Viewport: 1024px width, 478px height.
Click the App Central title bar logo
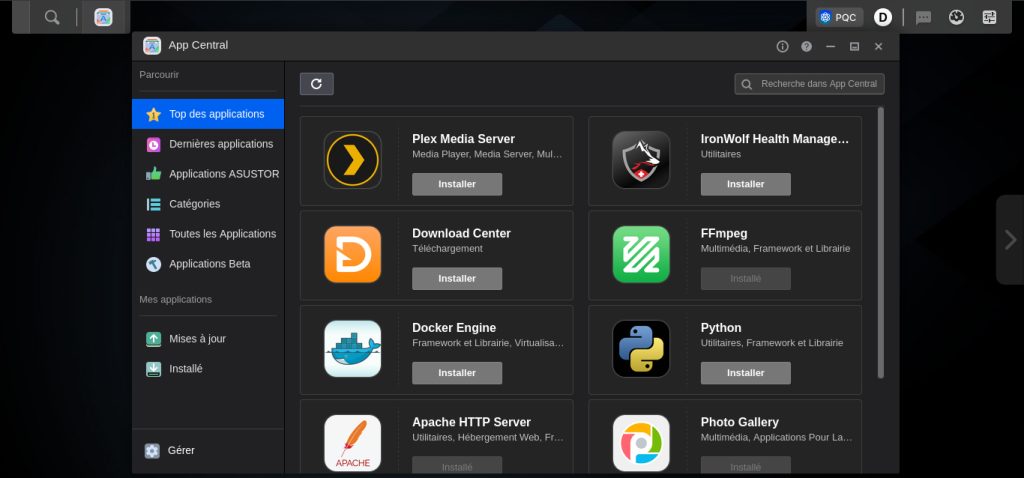tap(152, 46)
